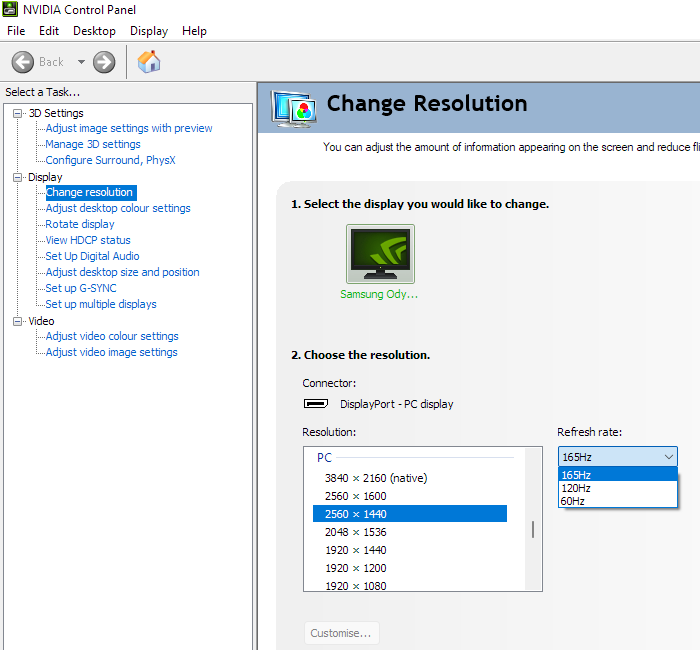Open Set Up Digital Audio
The width and height of the screenshot is (700, 650).
pos(92,256)
